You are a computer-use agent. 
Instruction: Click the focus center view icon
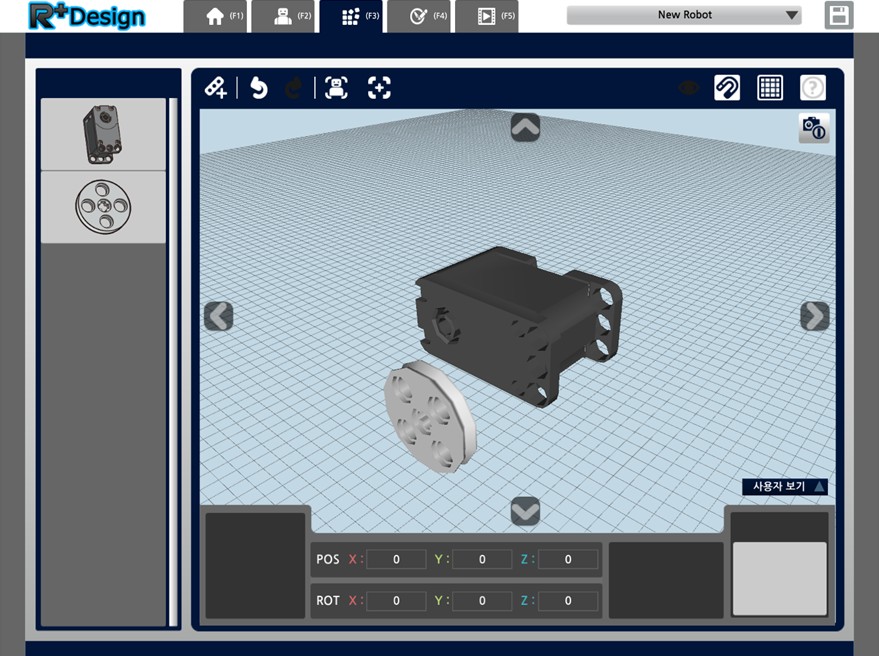pyautogui.click(x=380, y=88)
